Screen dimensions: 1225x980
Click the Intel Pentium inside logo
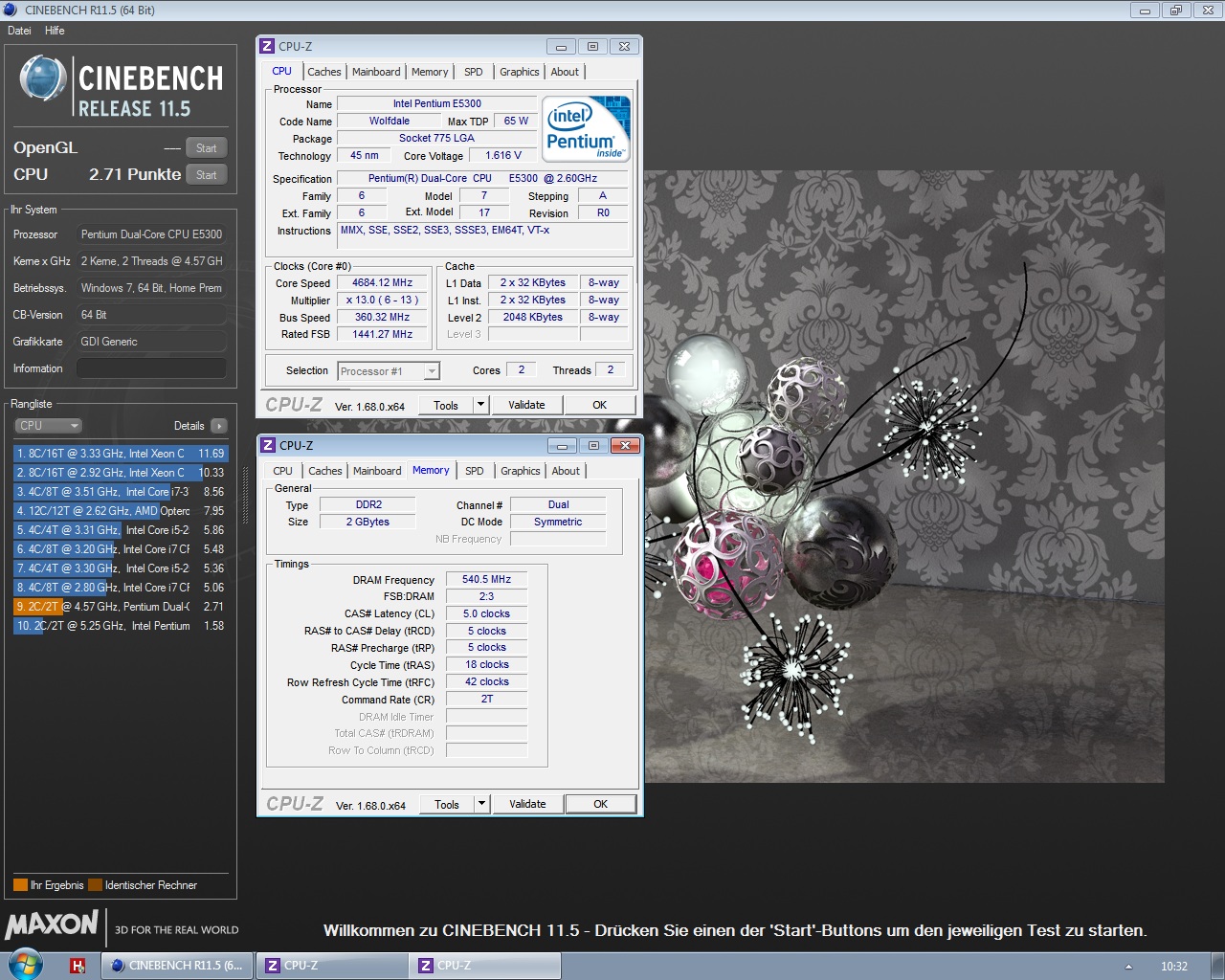[x=587, y=128]
